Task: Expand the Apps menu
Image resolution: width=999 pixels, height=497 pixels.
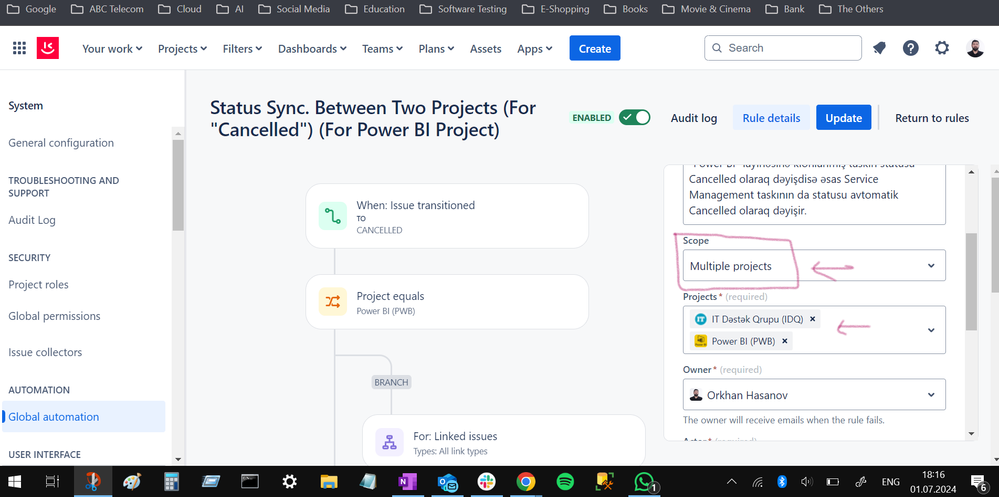Action: click(535, 48)
